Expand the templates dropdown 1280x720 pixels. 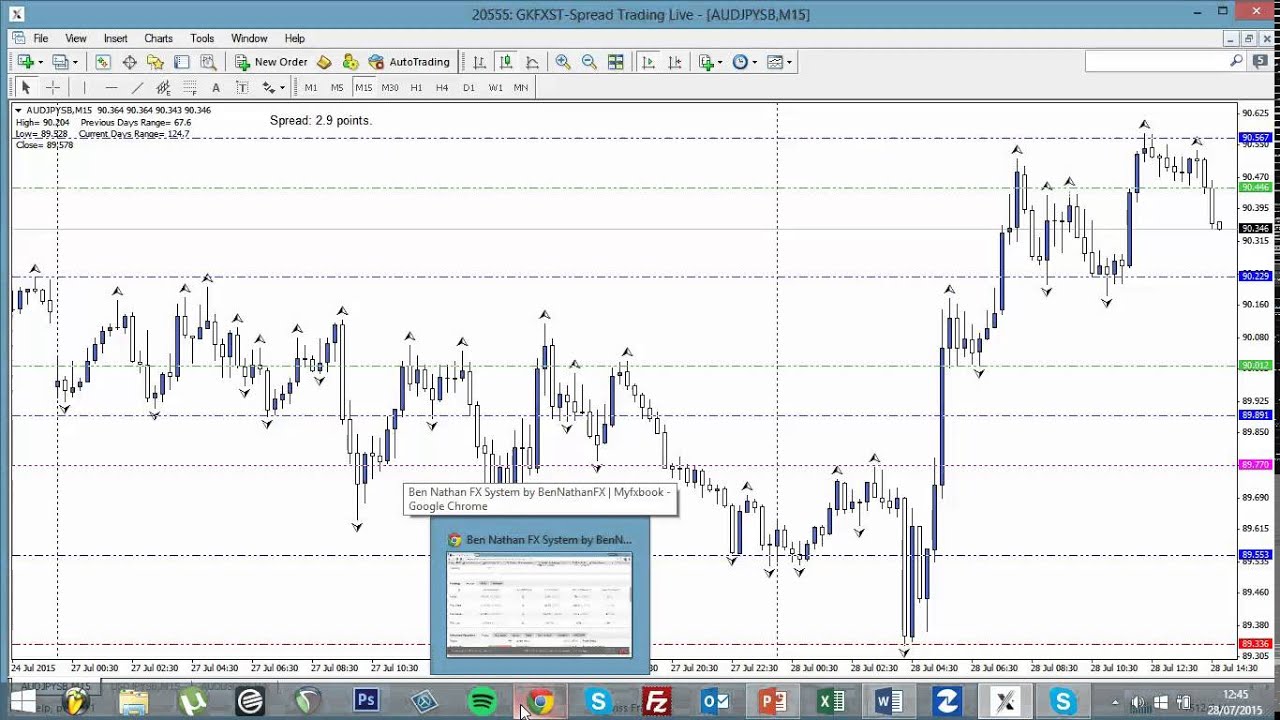pos(789,63)
